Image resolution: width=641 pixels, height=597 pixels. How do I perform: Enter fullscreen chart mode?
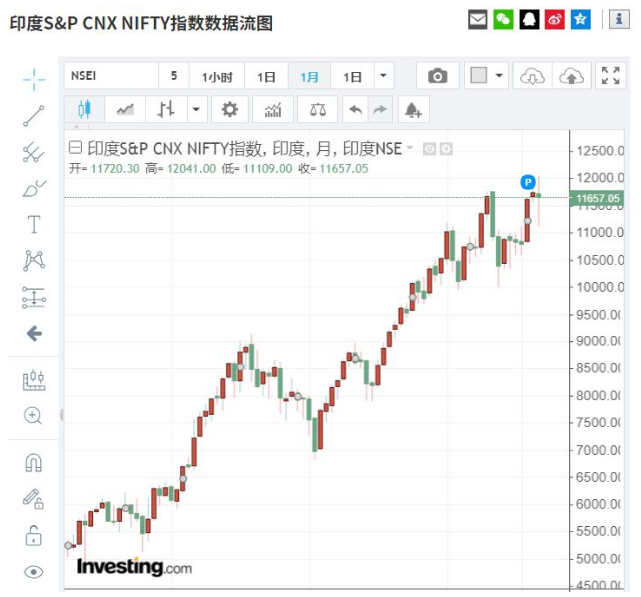coord(611,76)
